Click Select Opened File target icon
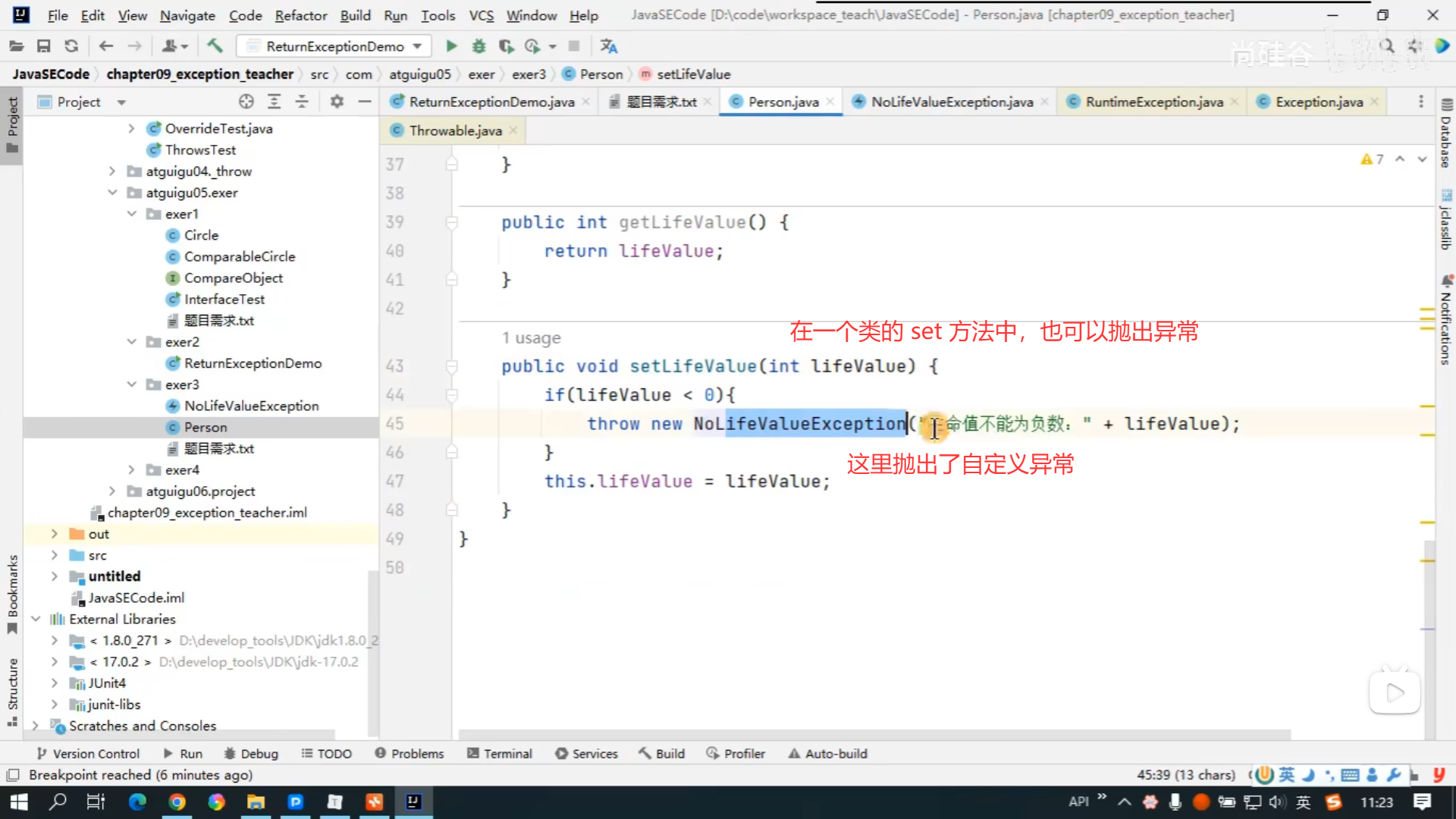 tap(246, 102)
